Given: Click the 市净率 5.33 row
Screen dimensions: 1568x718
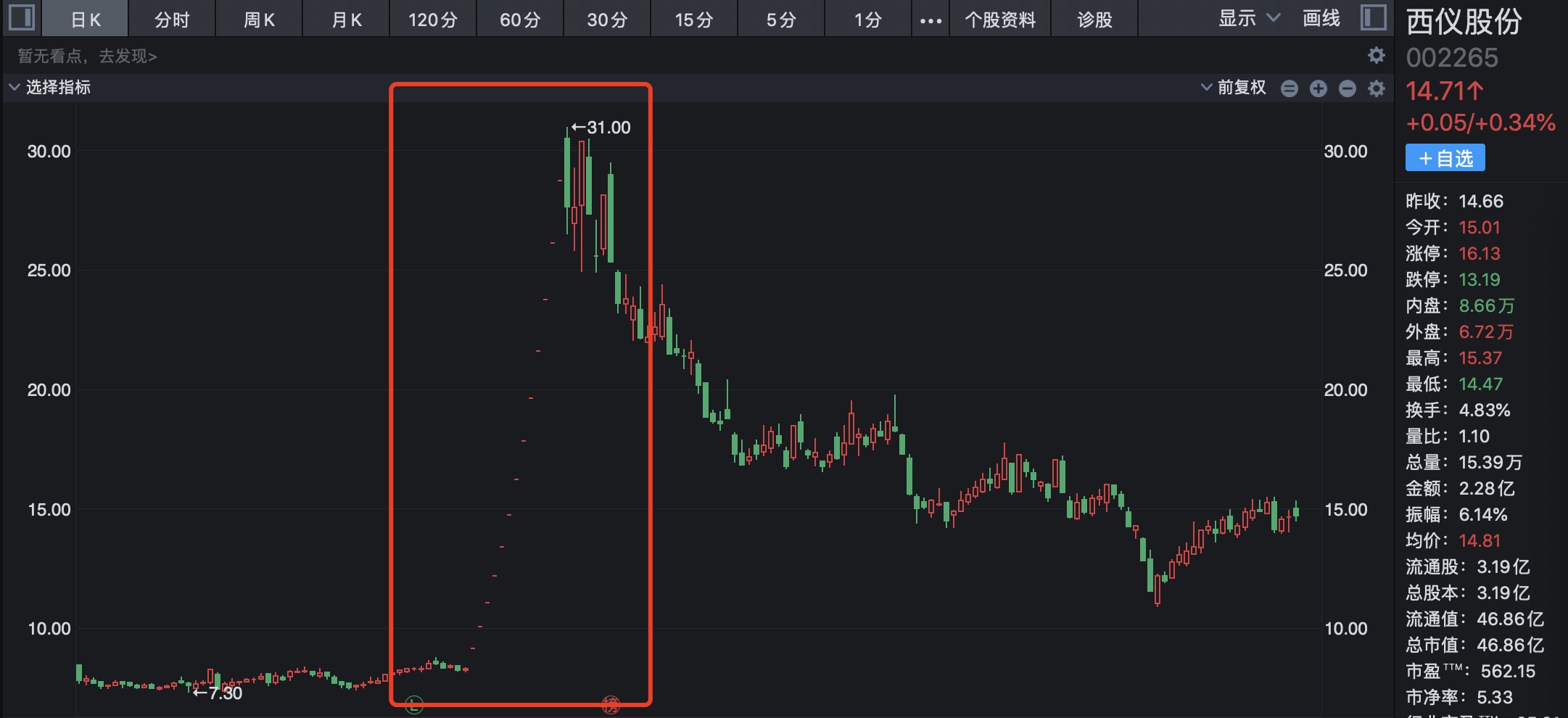Looking at the screenshot, I should point(1459,697).
